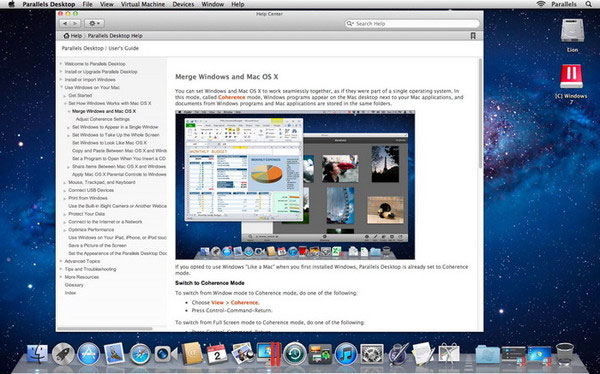The height and width of the screenshot is (374, 600).
Task: Open Time Machine icon in Dock
Action: point(295,354)
